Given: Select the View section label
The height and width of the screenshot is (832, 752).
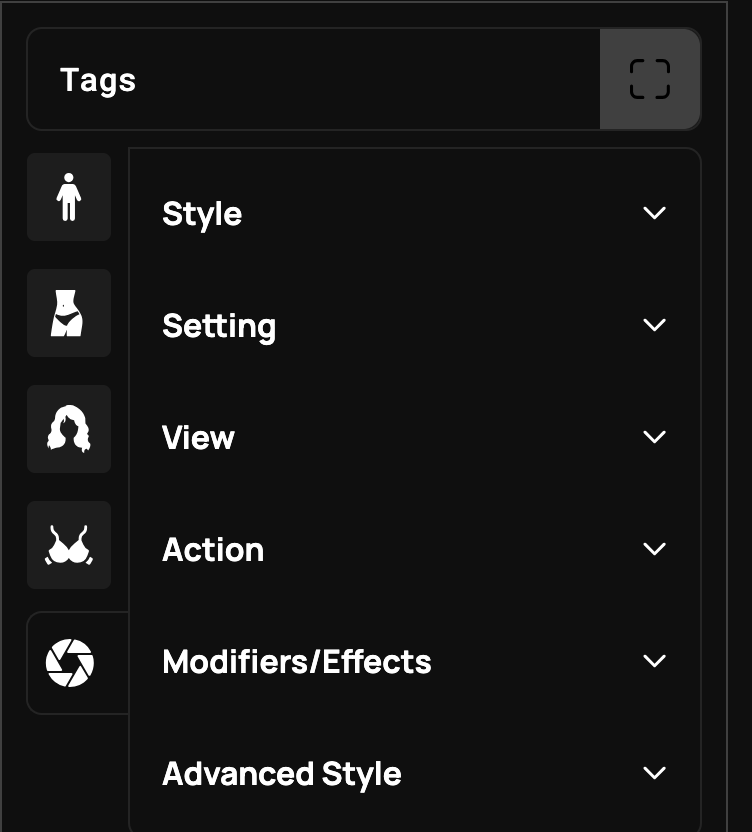Looking at the screenshot, I should (x=198, y=438).
